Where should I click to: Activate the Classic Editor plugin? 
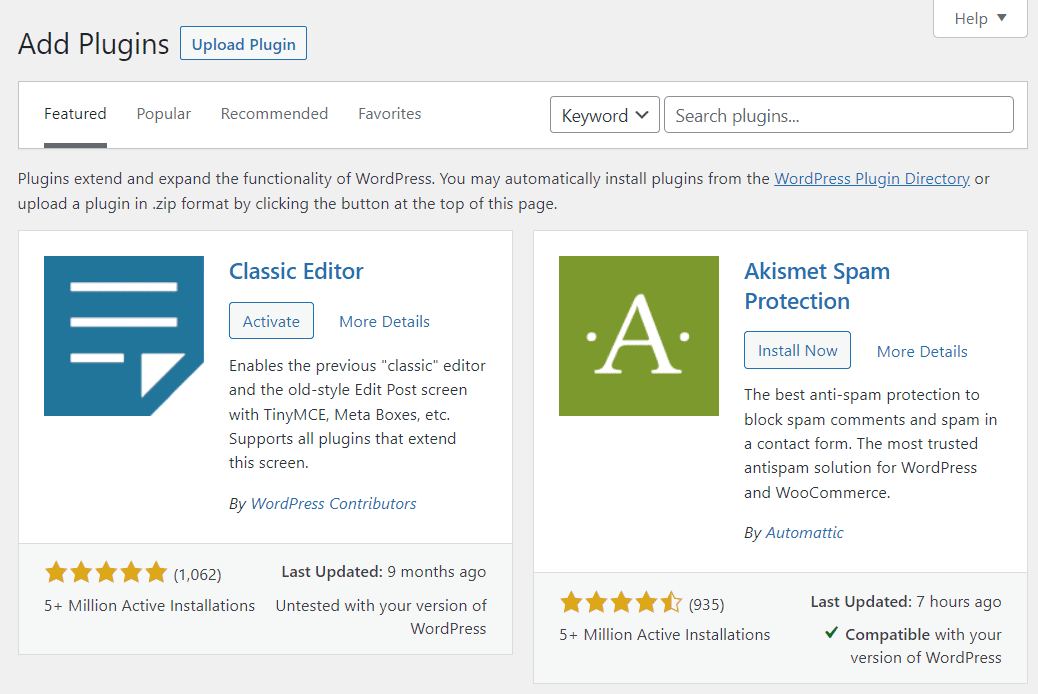click(271, 320)
